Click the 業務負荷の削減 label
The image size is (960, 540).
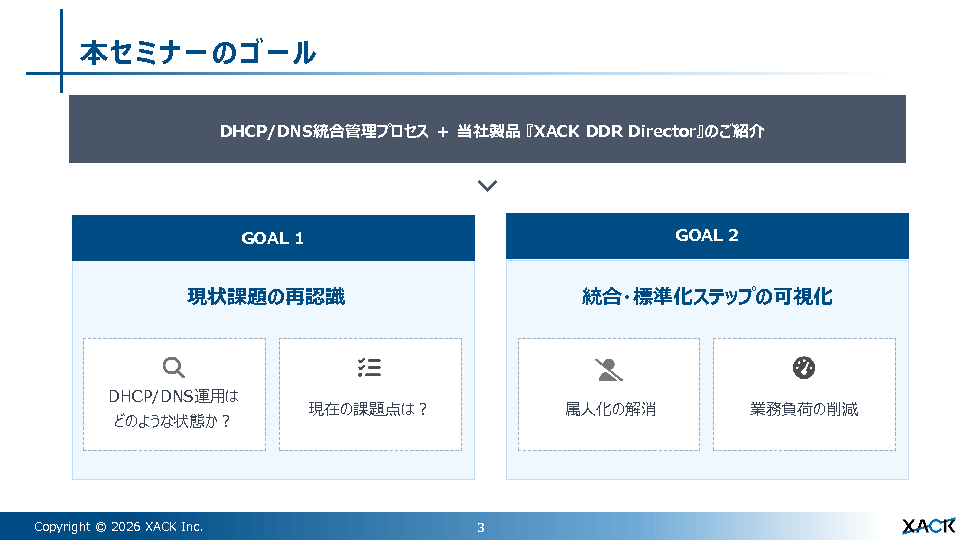point(803,409)
